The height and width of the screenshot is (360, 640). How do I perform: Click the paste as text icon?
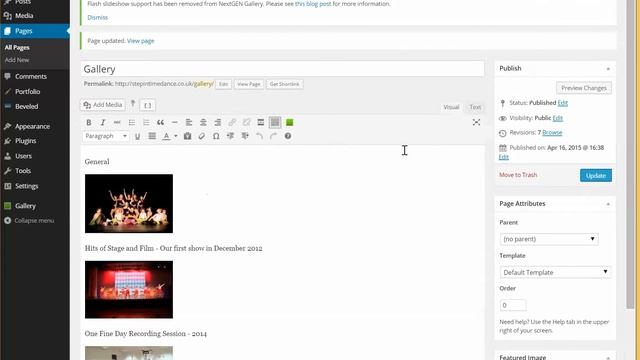point(187,136)
